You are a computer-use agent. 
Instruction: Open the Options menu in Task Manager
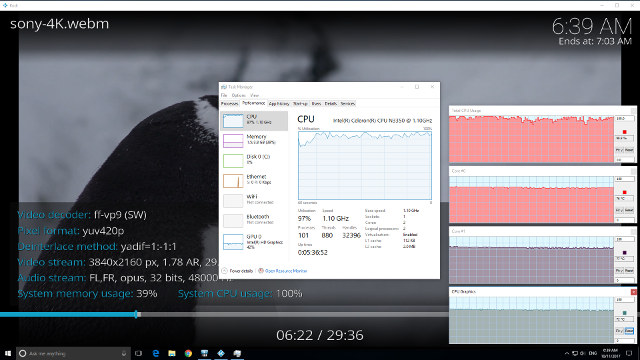[x=238, y=96]
